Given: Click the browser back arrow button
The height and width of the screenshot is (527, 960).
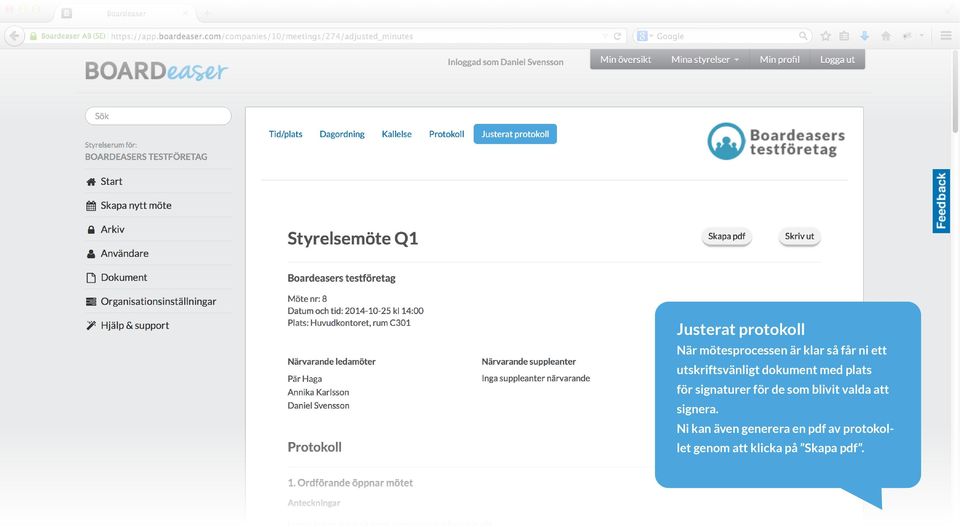Looking at the screenshot, I should pos(15,36).
